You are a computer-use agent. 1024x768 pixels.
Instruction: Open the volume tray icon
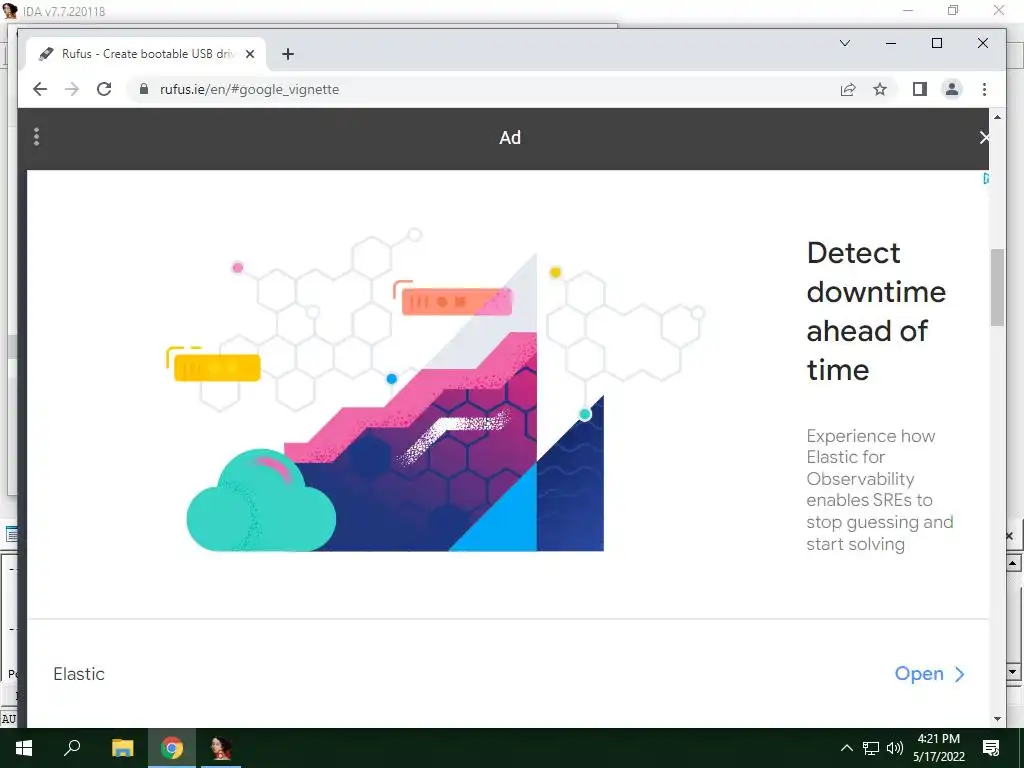pos(895,748)
